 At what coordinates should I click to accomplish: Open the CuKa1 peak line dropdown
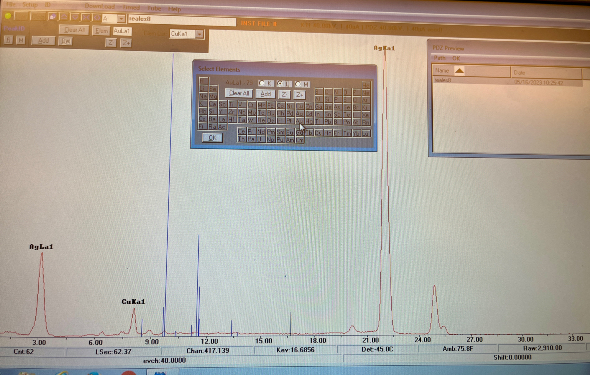(199, 34)
